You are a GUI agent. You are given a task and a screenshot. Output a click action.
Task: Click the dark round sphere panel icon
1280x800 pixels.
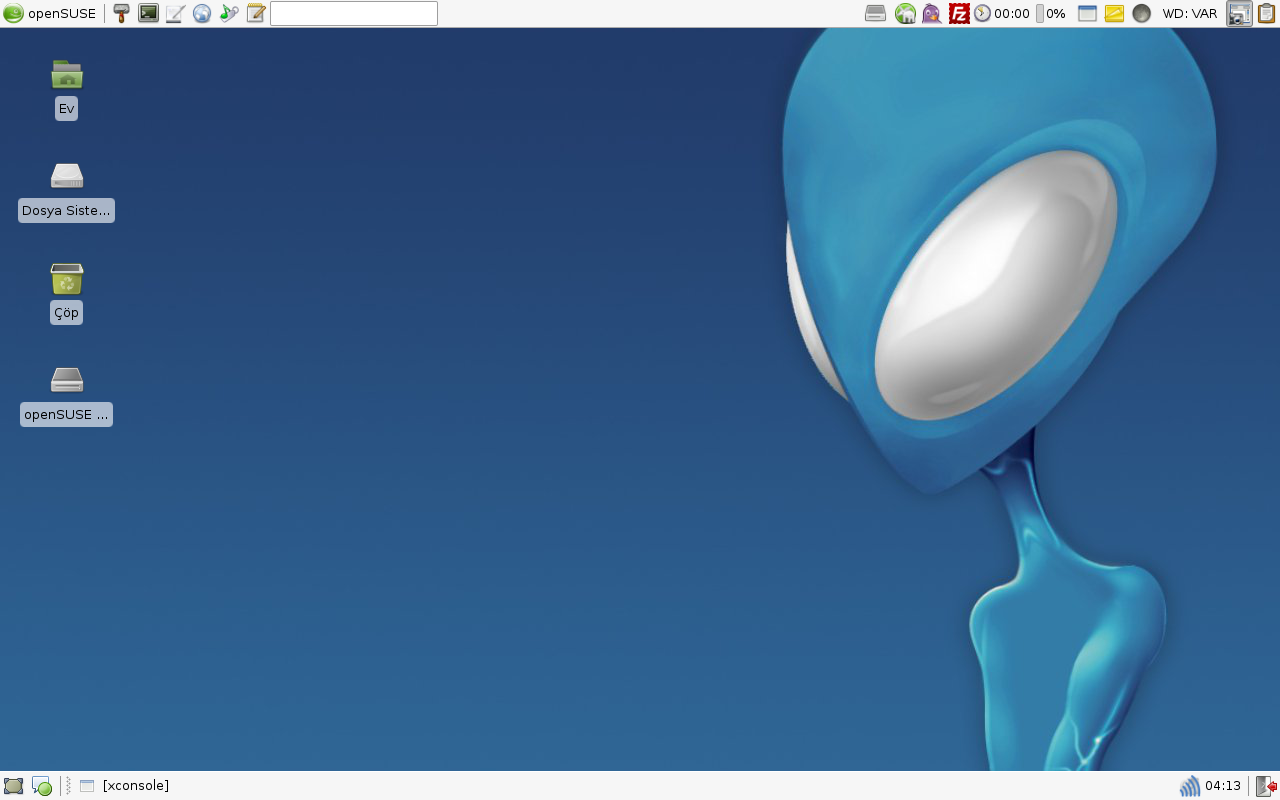1141,14
